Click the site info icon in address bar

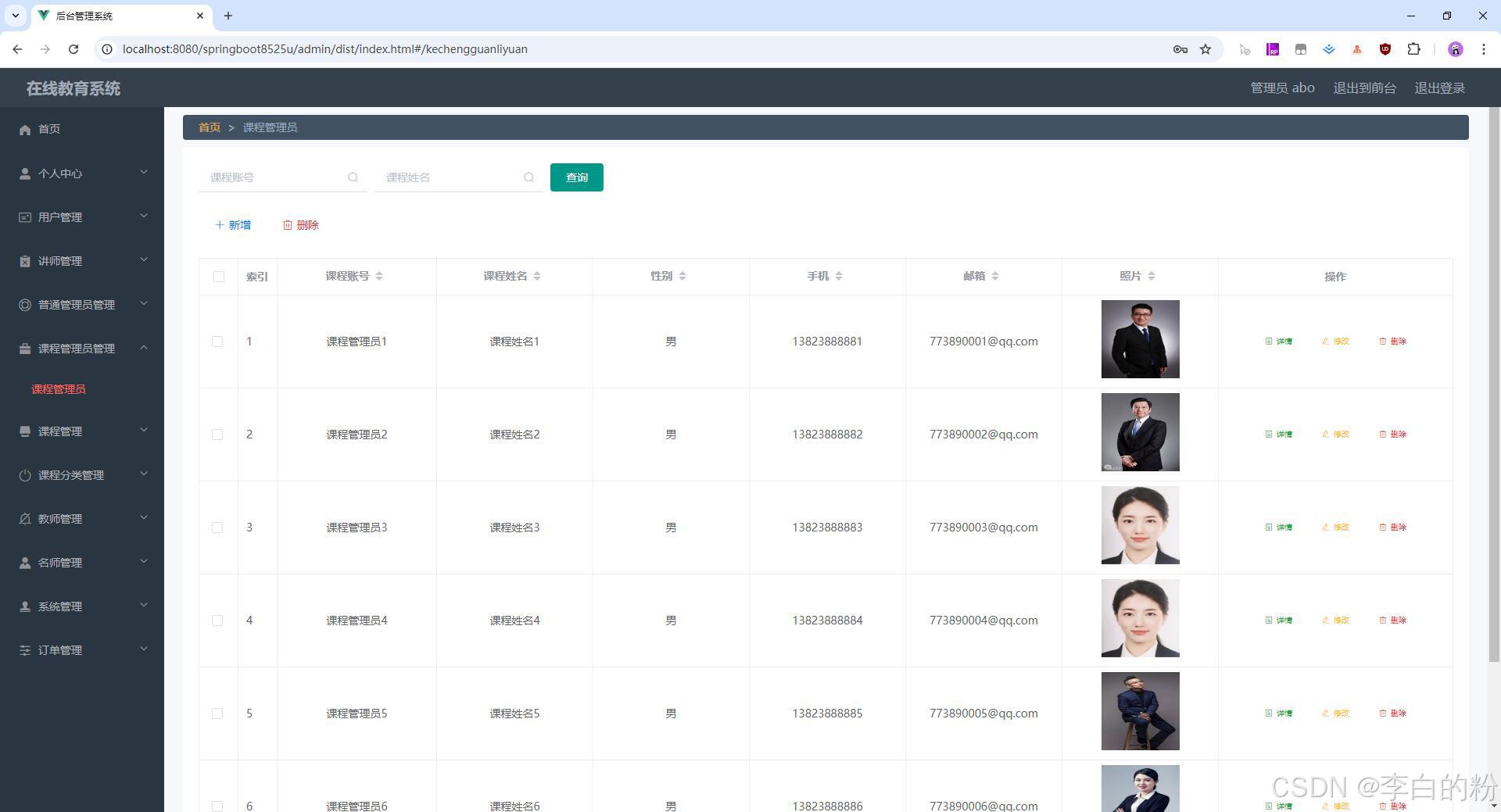tap(108, 49)
